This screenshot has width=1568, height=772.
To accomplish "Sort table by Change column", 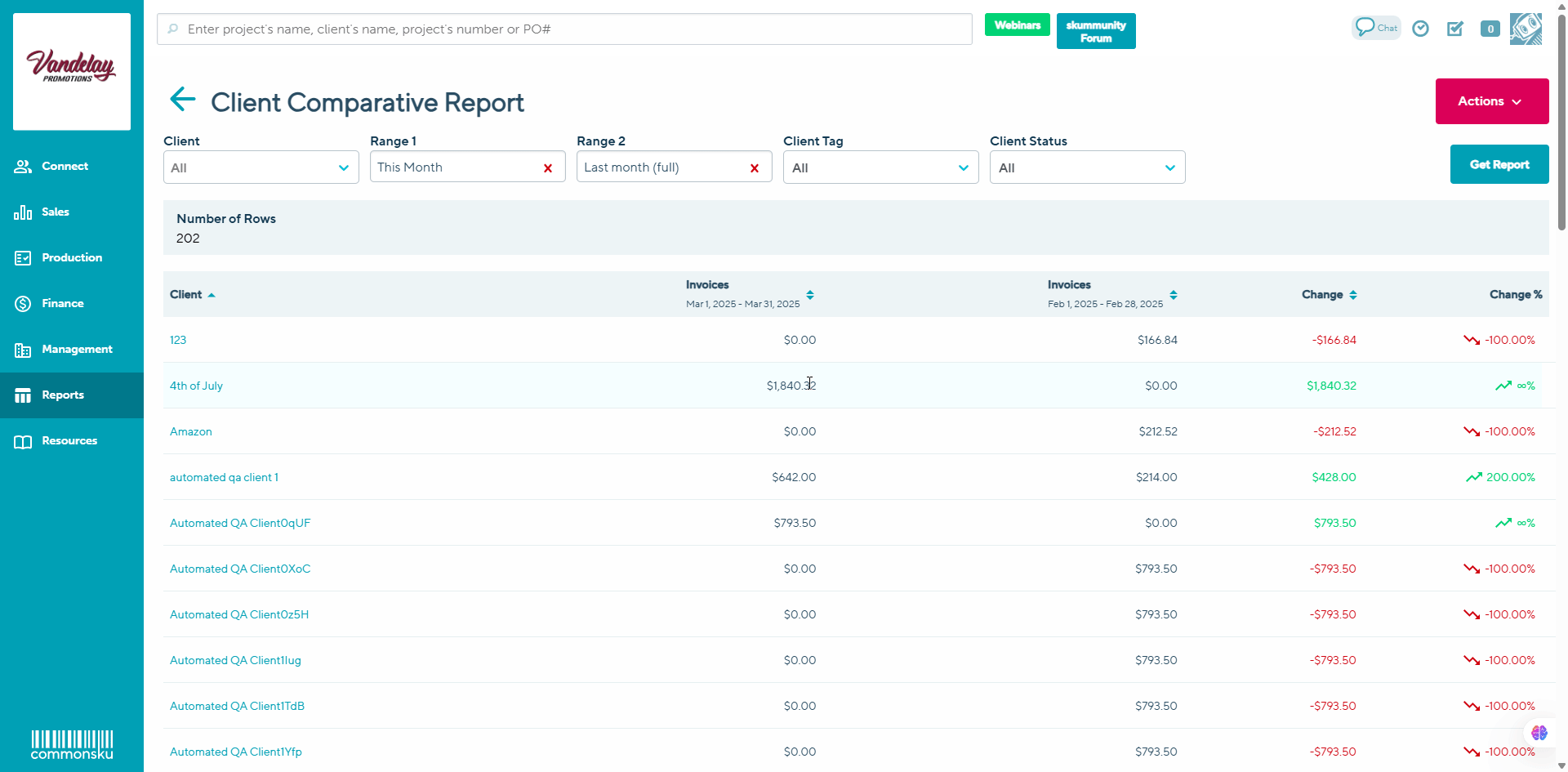I will pos(1352,295).
